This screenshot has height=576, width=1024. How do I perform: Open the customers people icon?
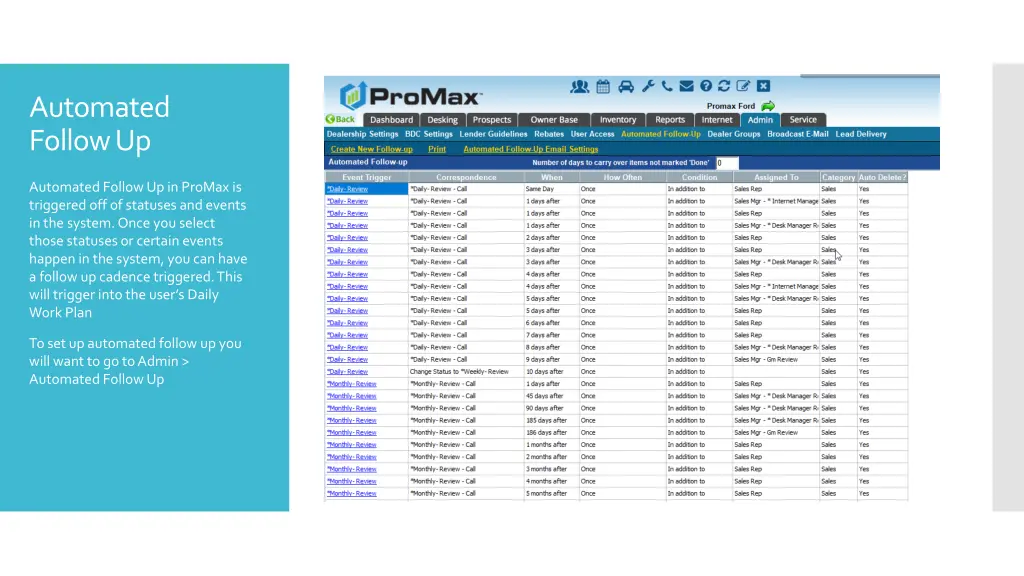(x=579, y=86)
